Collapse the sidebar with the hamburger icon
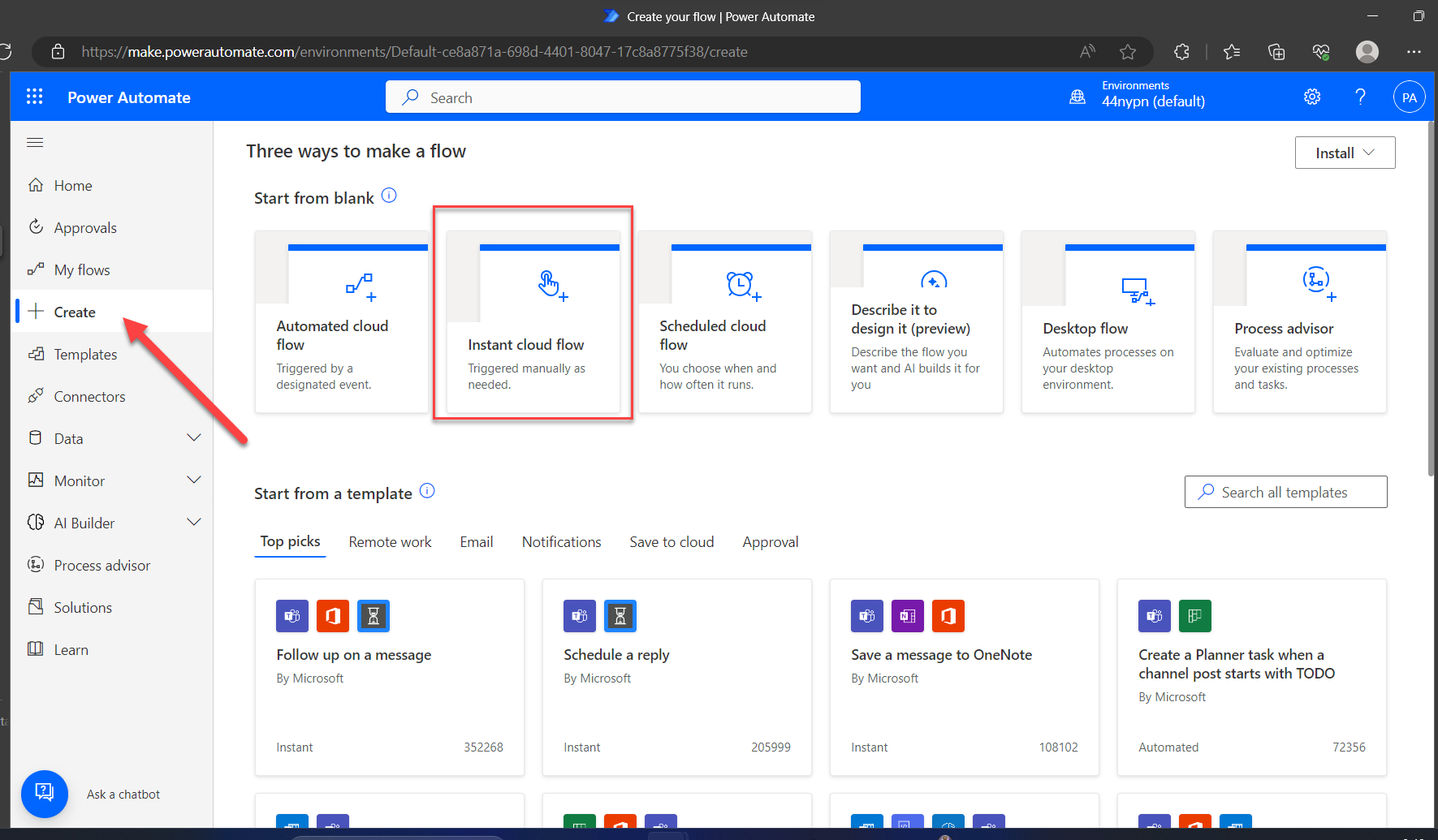 pos(34,142)
